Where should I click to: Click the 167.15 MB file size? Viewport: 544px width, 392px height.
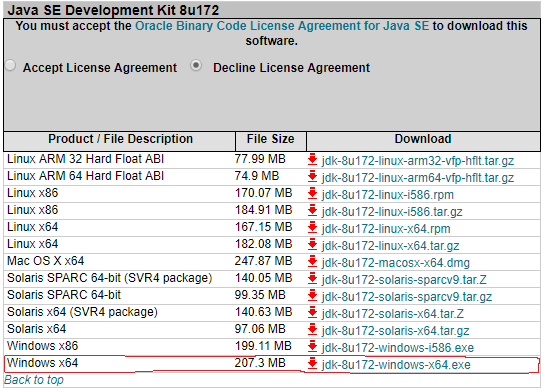click(263, 227)
